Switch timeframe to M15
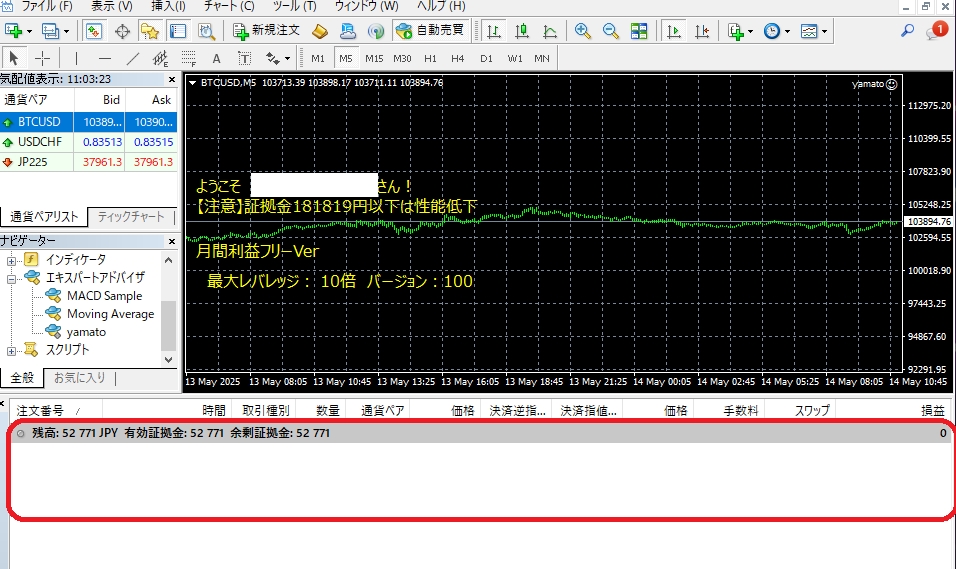 [374, 58]
